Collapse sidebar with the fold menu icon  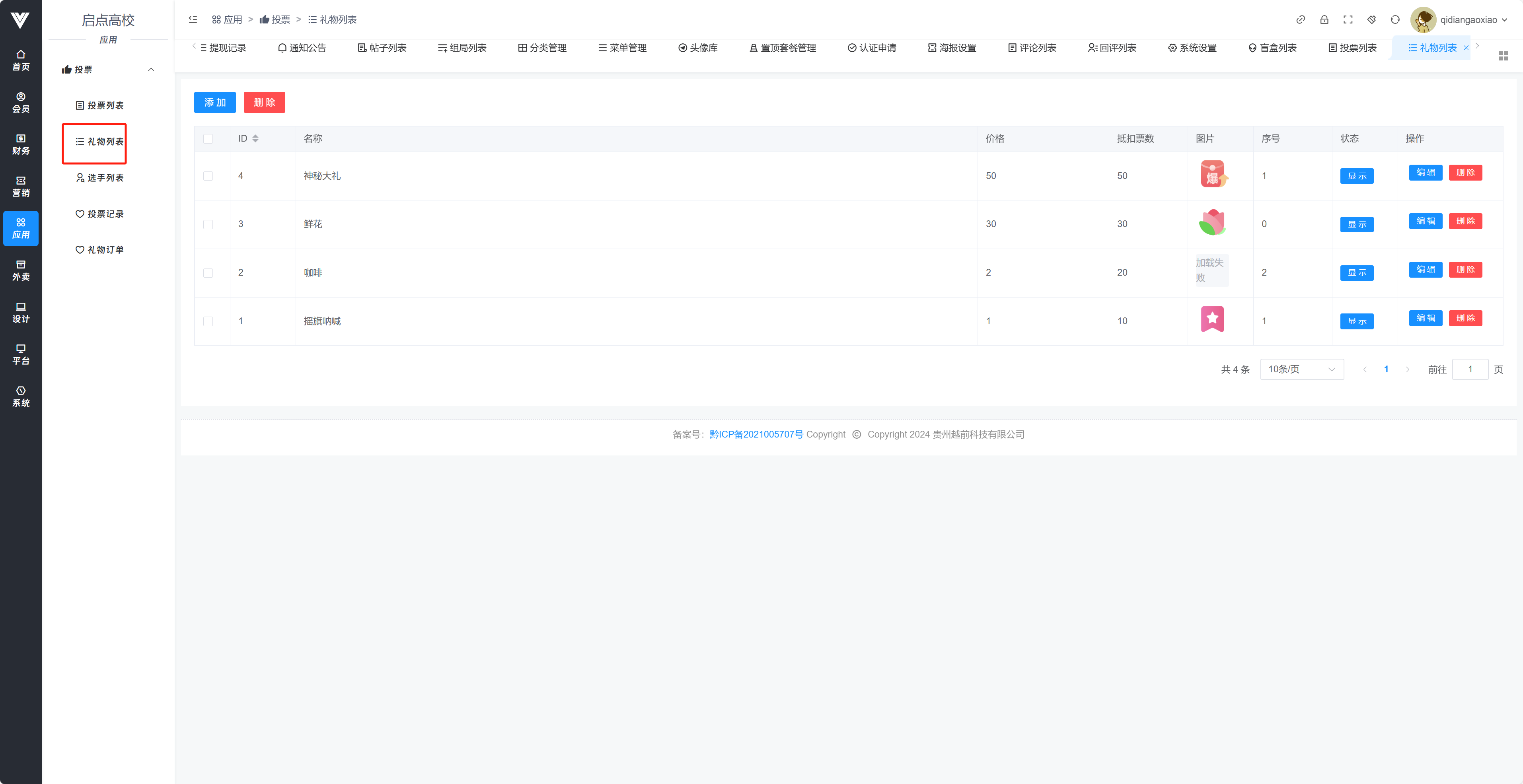pyautogui.click(x=193, y=19)
